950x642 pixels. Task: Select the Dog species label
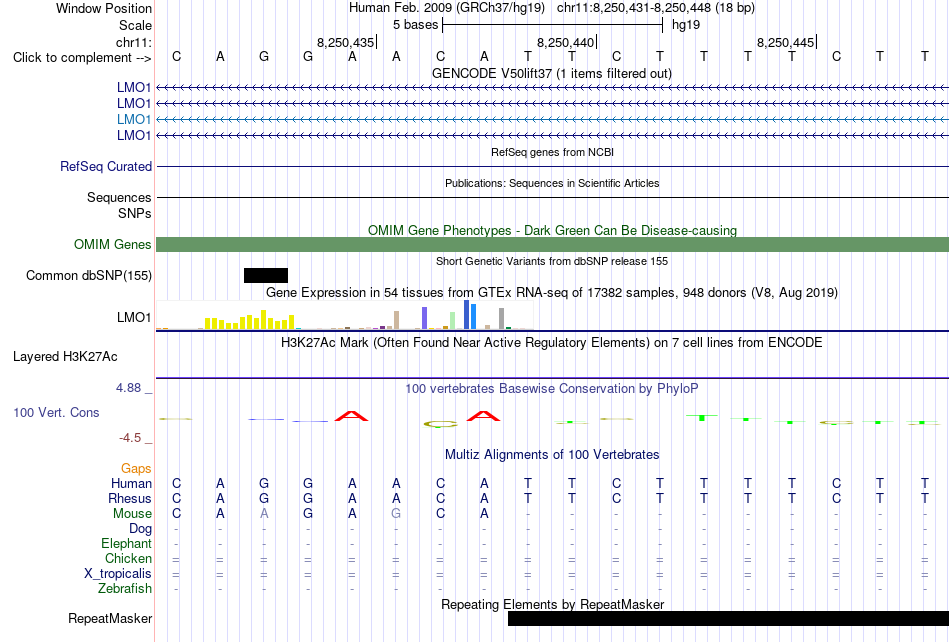141,529
